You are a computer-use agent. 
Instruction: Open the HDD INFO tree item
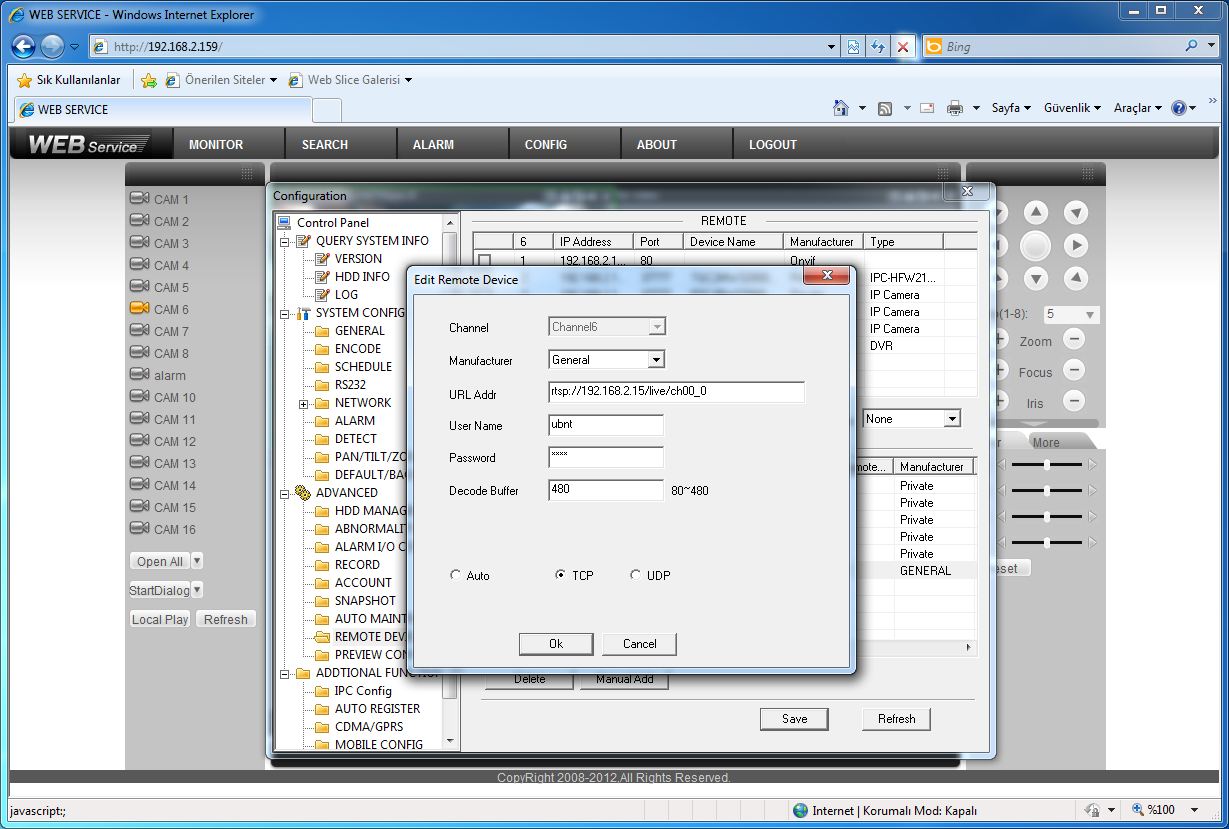pyautogui.click(x=362, y=277)
